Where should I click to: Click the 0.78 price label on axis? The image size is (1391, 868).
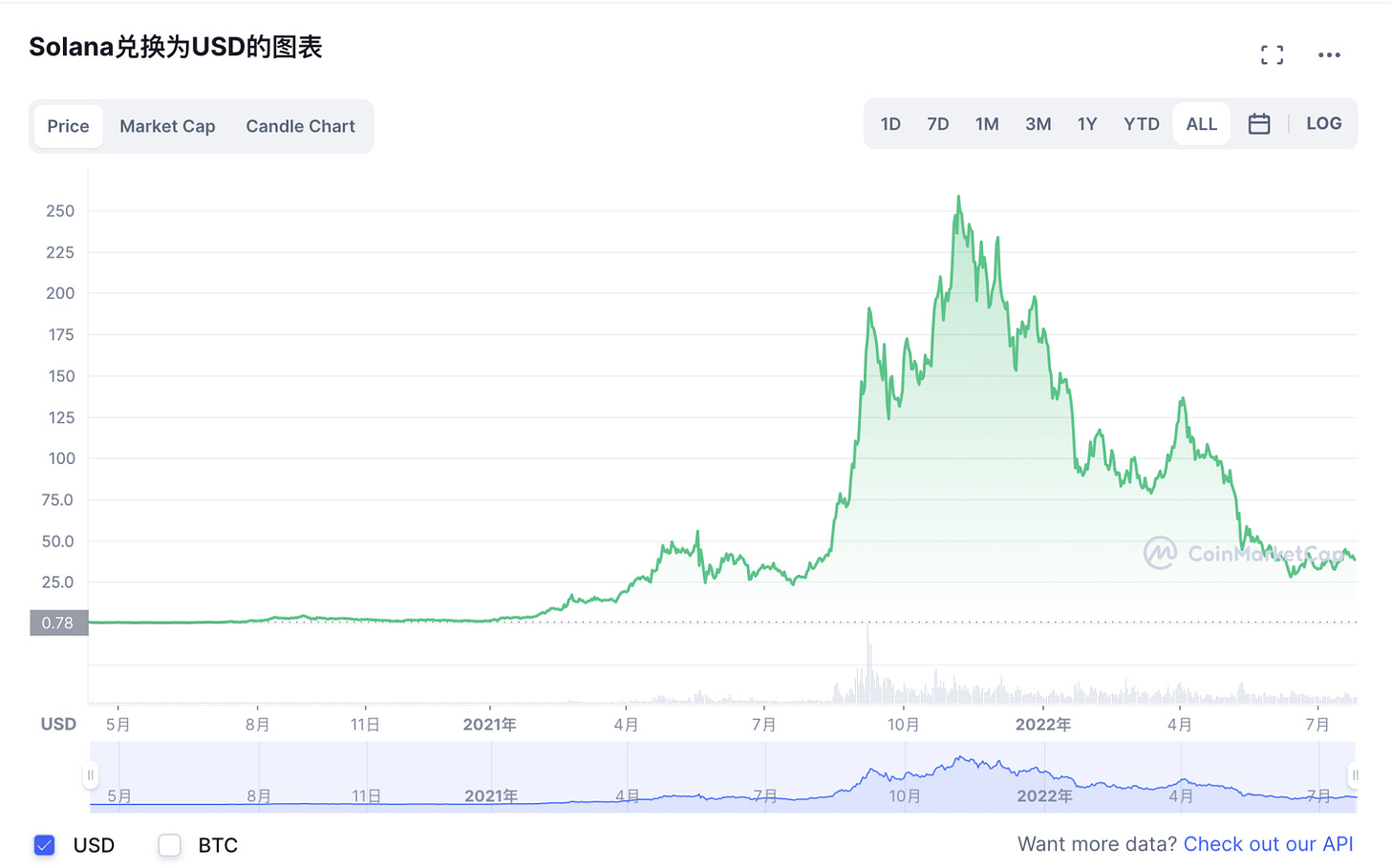click(x=58, y=623)
